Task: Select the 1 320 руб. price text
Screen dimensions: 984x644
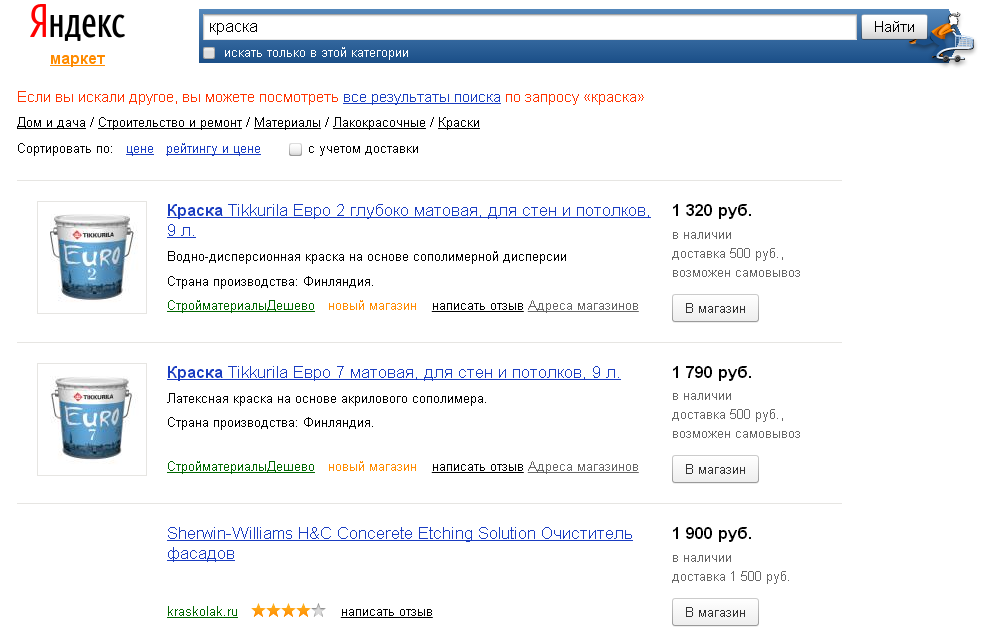Action: 712,210
